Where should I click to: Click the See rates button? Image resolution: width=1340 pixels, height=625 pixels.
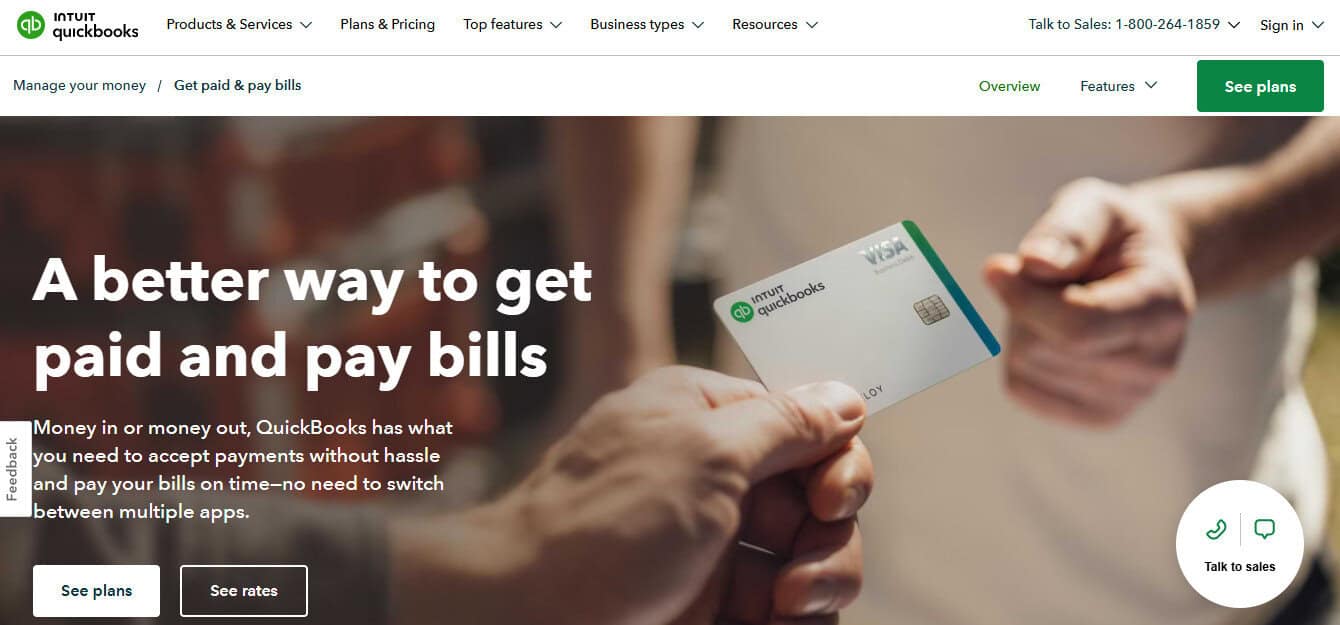244,591
